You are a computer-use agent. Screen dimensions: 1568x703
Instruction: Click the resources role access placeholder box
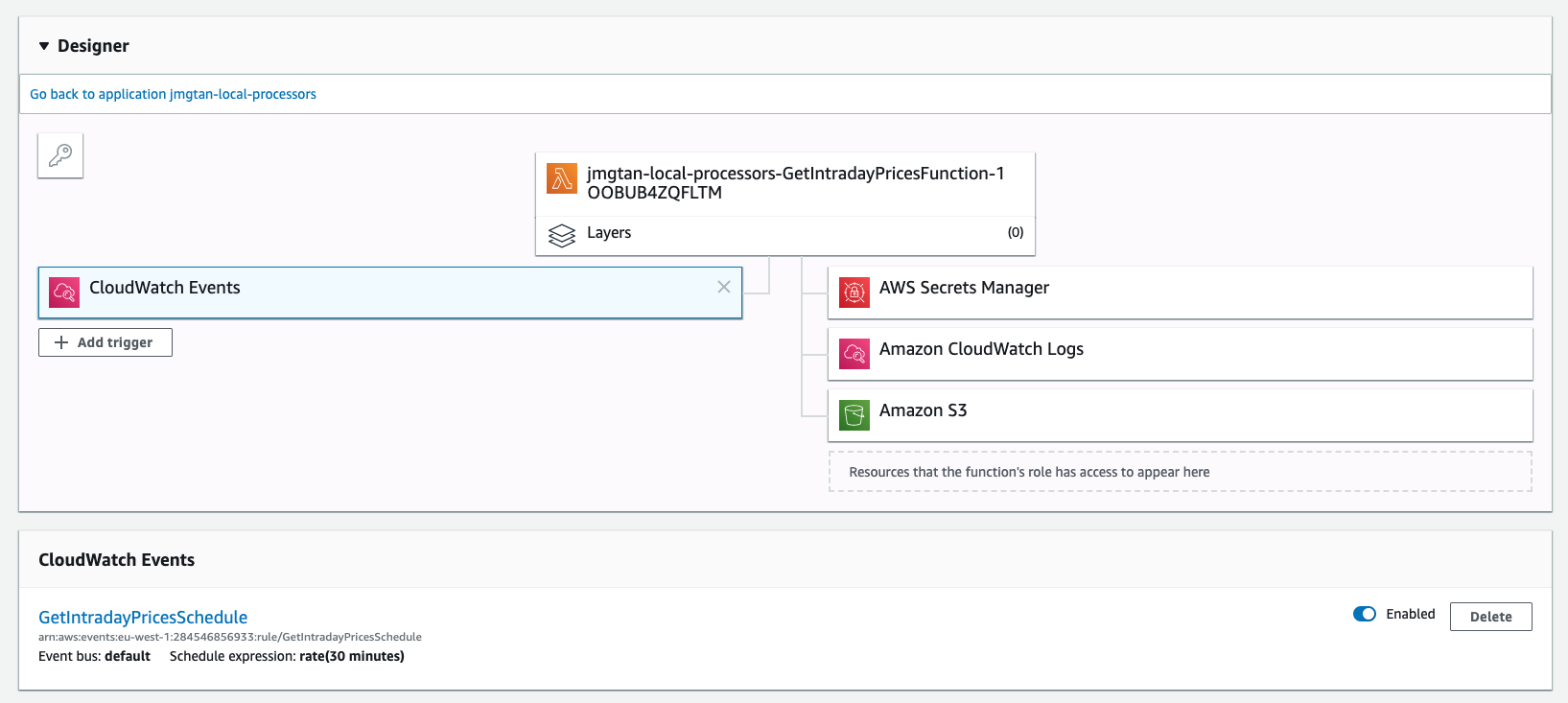[1181, 472]
